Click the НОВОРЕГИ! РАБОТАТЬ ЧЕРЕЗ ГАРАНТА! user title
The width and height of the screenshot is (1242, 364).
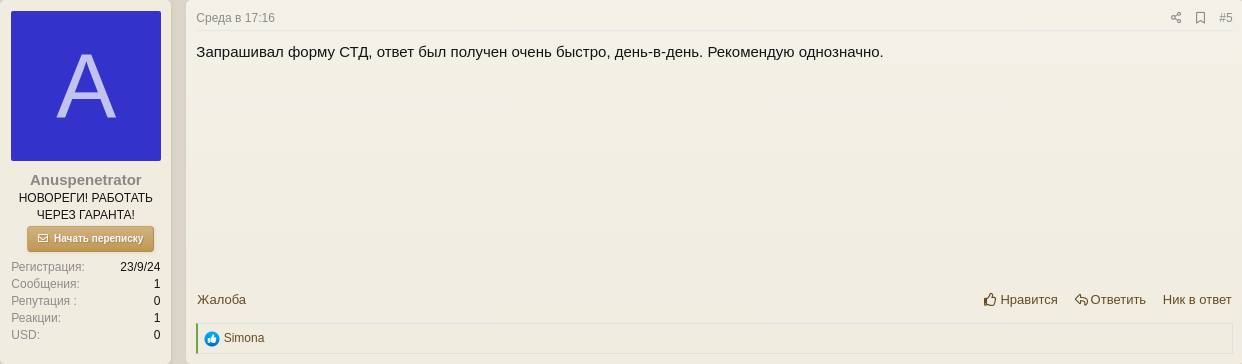point(86,206)
